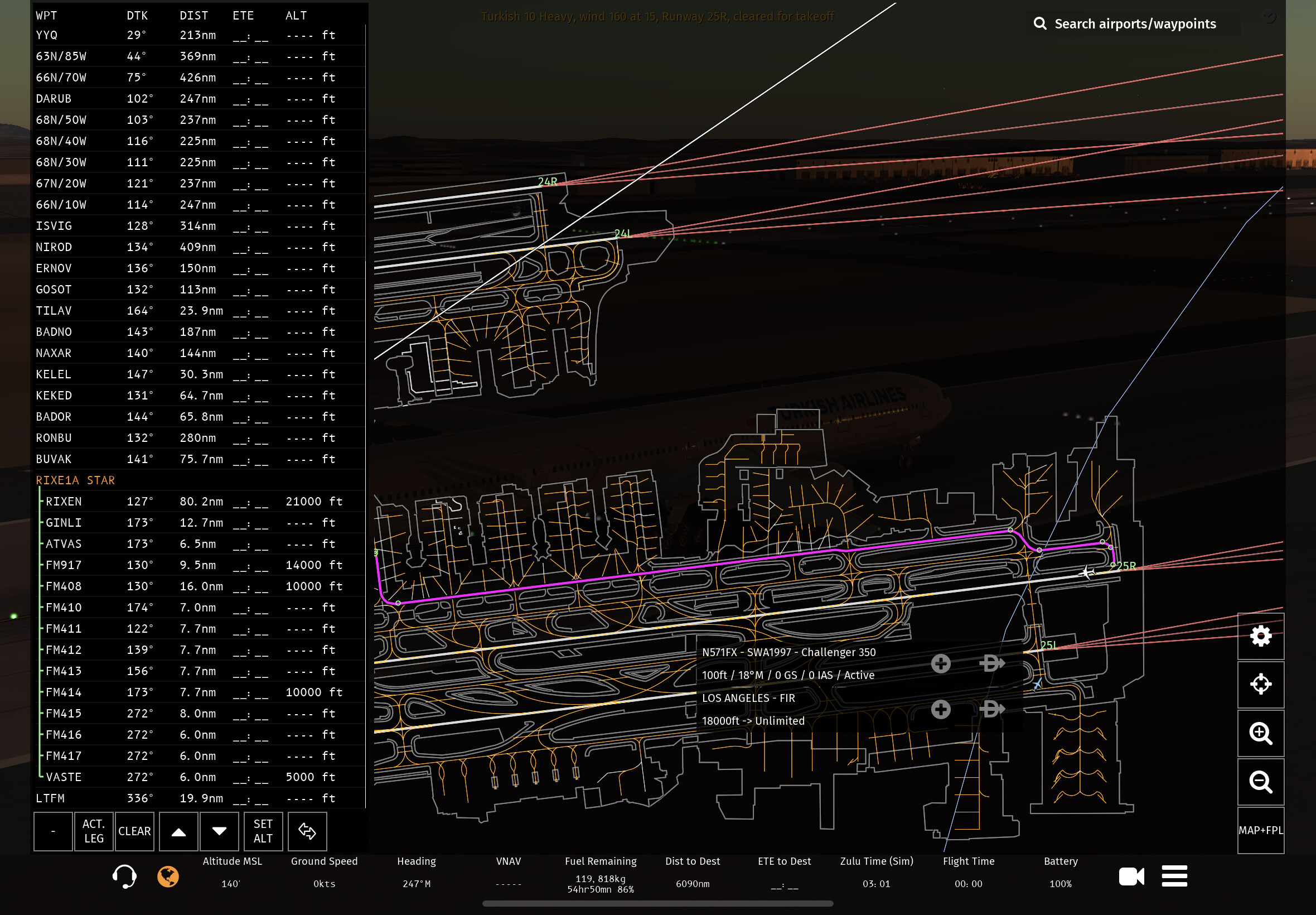Open the hamburger main menu

1174,877
